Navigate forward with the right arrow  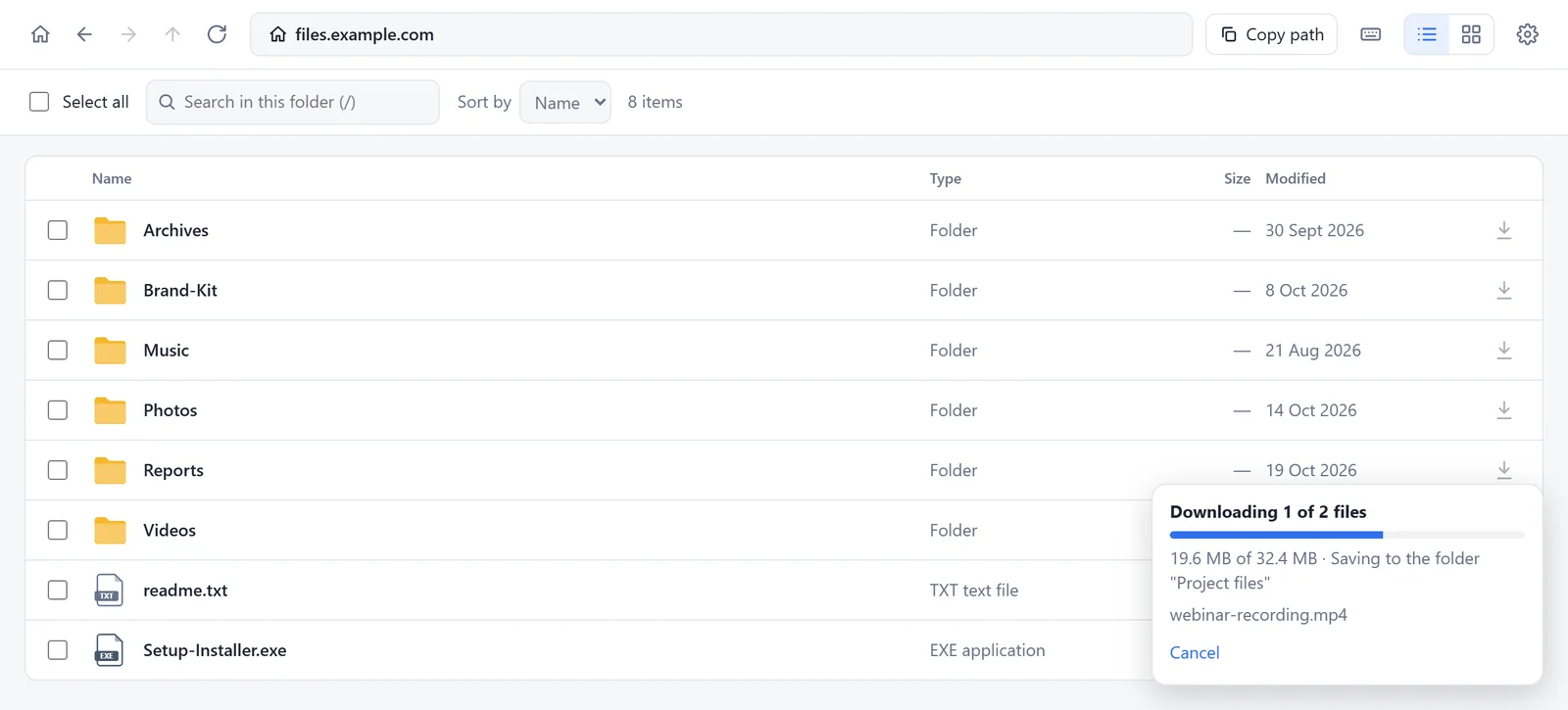coord(128,34)
